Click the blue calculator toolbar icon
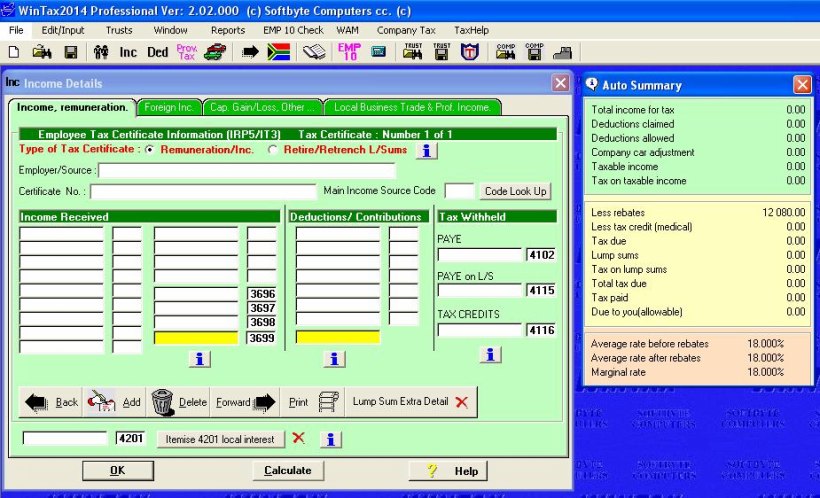Viewport: 820px width, 498px height. (379, 52)
